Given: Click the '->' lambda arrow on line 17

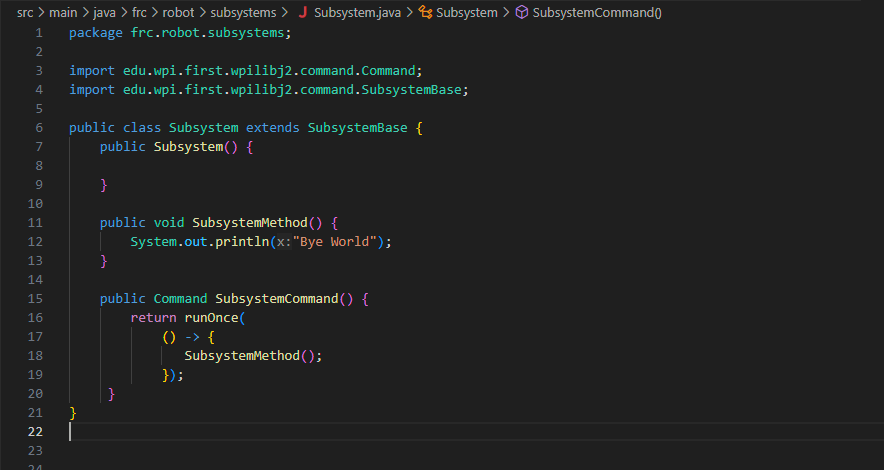Looking at the screenshot, I should click(x=192, y=336).
